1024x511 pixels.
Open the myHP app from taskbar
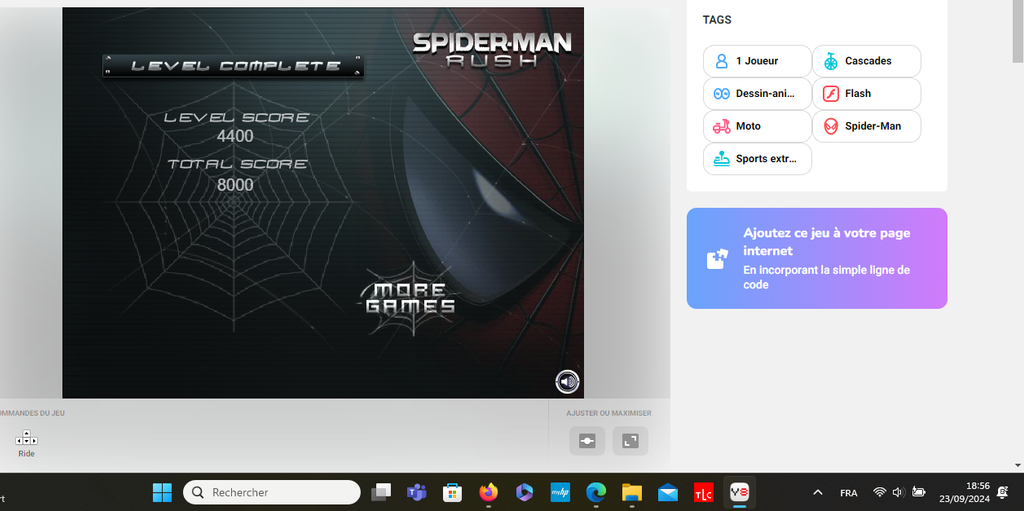click(x=560, y=492)
